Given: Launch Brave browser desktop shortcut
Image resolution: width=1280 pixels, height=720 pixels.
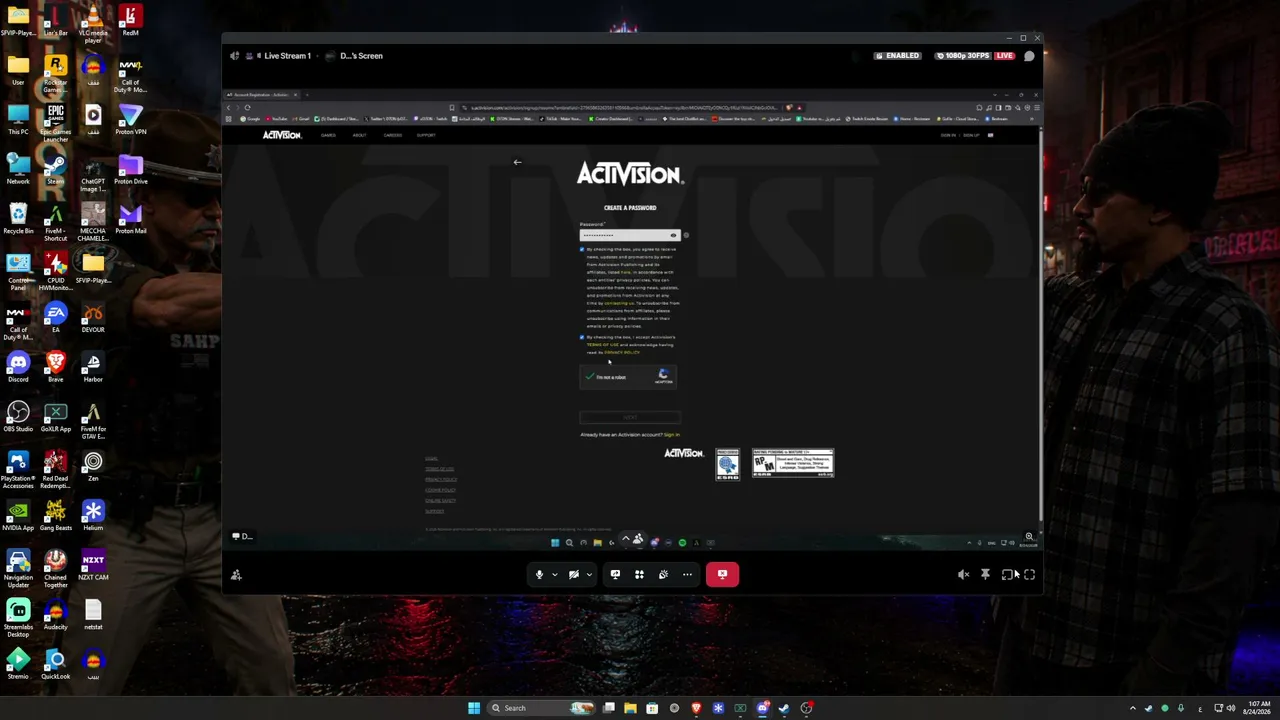Looking at the screenshot, I should [x=56, y=367].
